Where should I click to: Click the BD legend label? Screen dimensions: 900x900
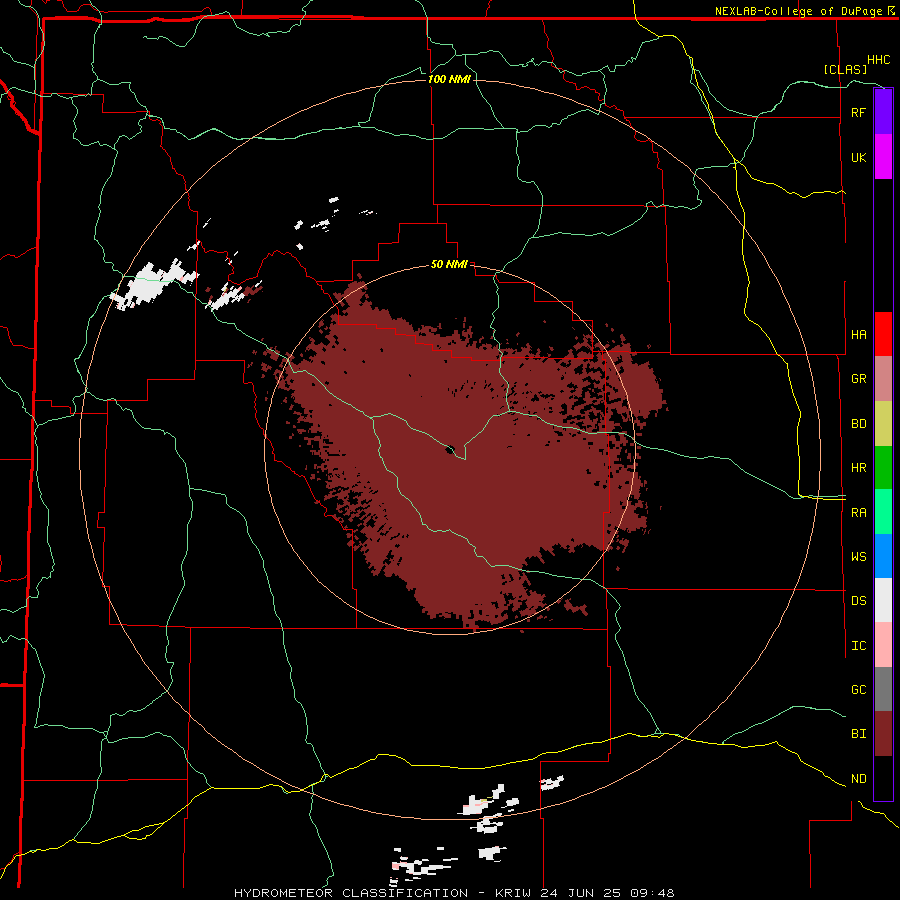(x=858, y=424)
